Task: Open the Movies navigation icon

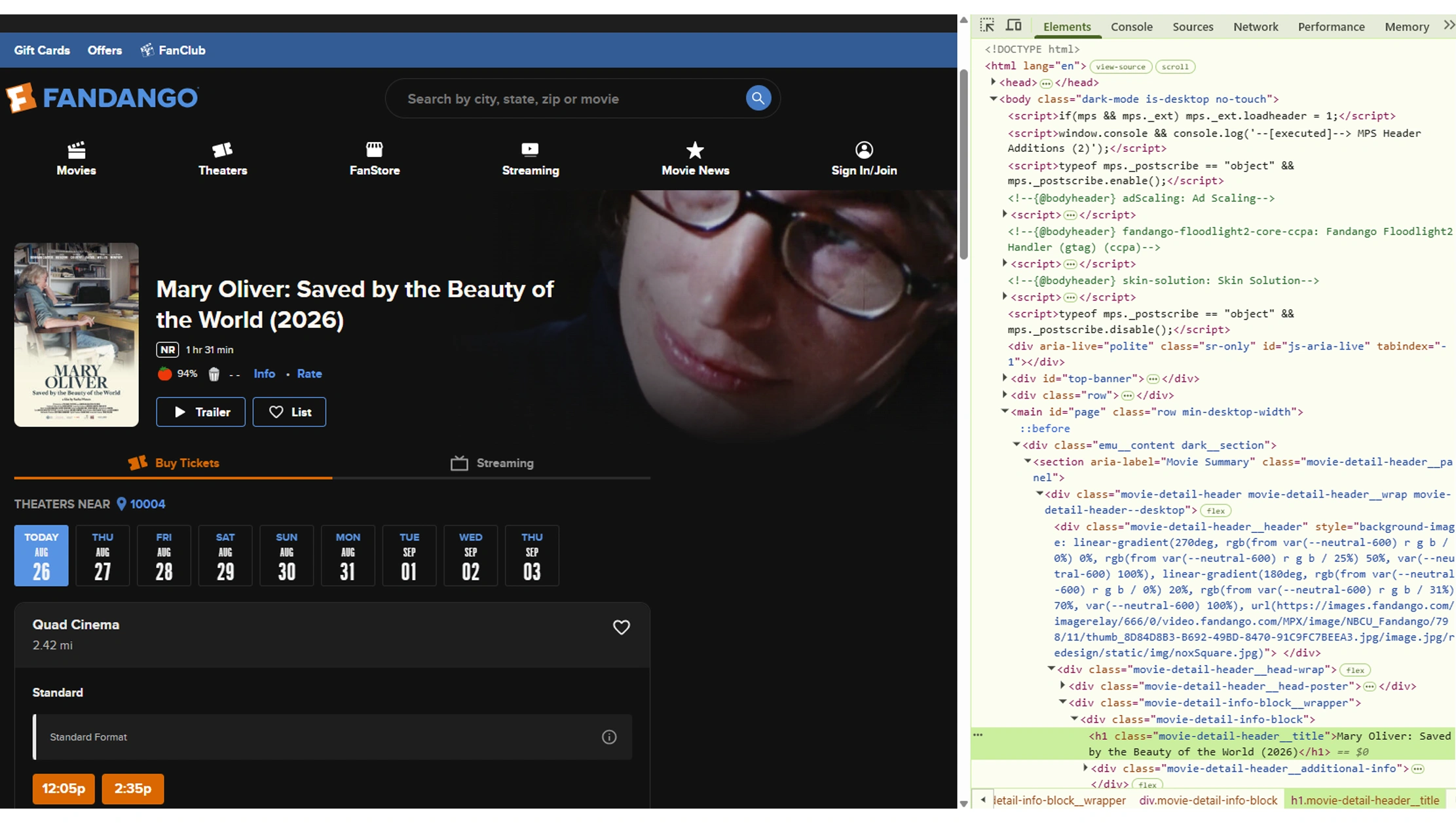Action: [x=76, y=150]
